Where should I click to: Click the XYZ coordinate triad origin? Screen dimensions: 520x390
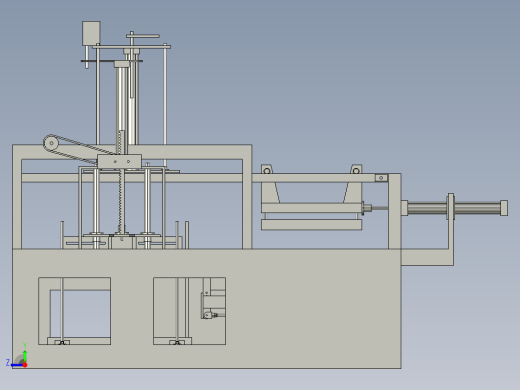tap(25, 365)
